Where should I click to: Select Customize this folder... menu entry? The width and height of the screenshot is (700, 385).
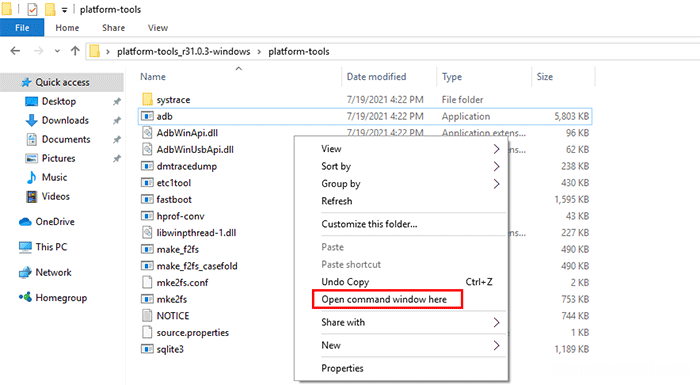pos(369,224)
